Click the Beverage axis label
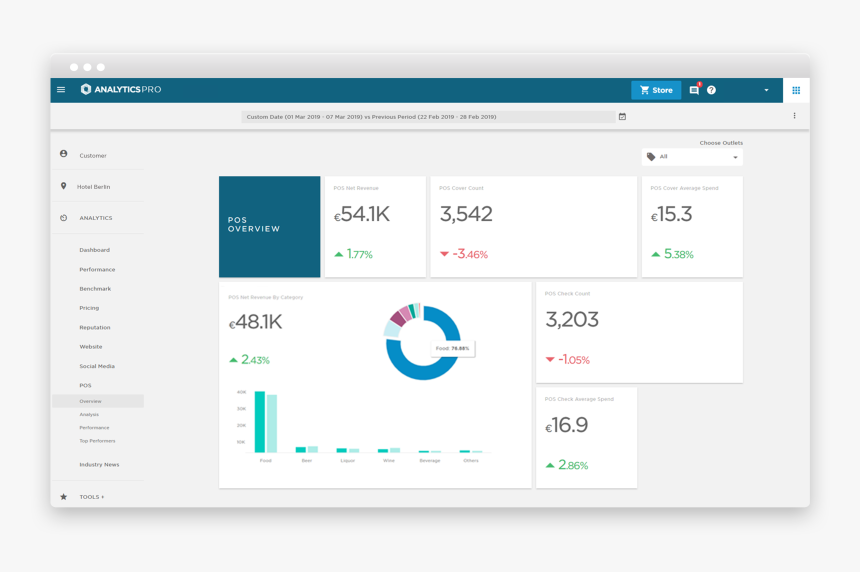This screenshot has height=572, width=860. click(x=430, y=461)
